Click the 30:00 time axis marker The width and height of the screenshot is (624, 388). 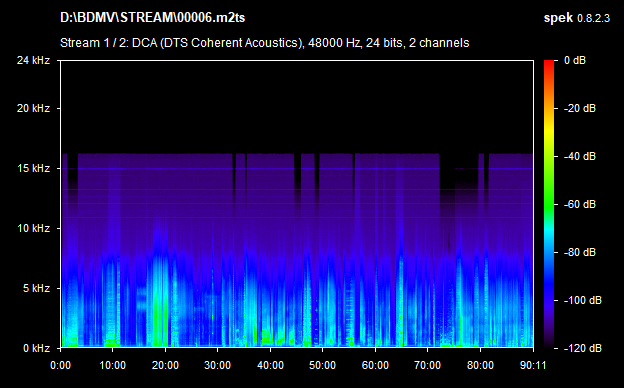(x=218, y=365)
